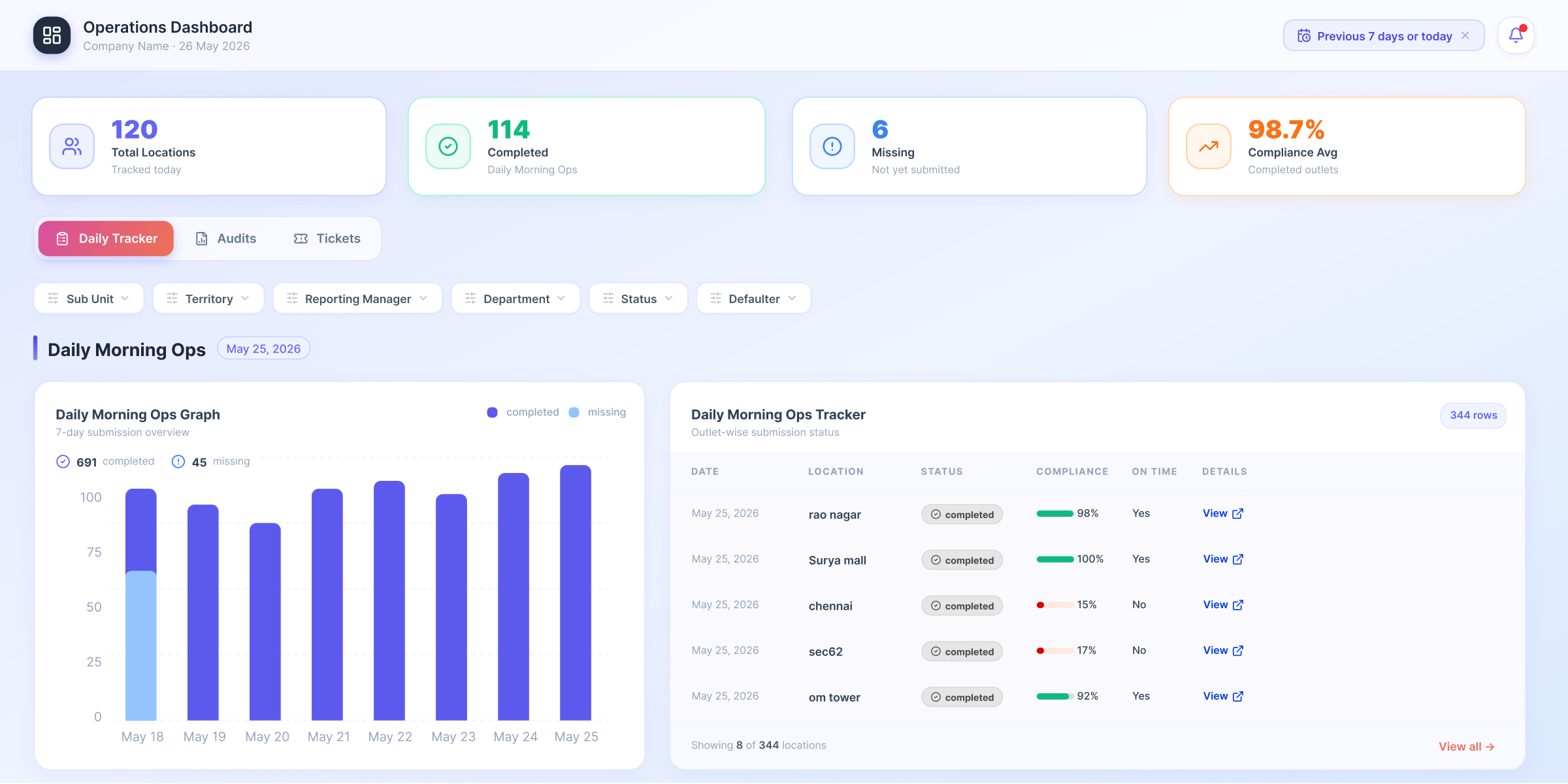Open the Reporting Manager dropdown
Screen dimensions: 1568x784
pyautogui.click(x=357, y=299)
